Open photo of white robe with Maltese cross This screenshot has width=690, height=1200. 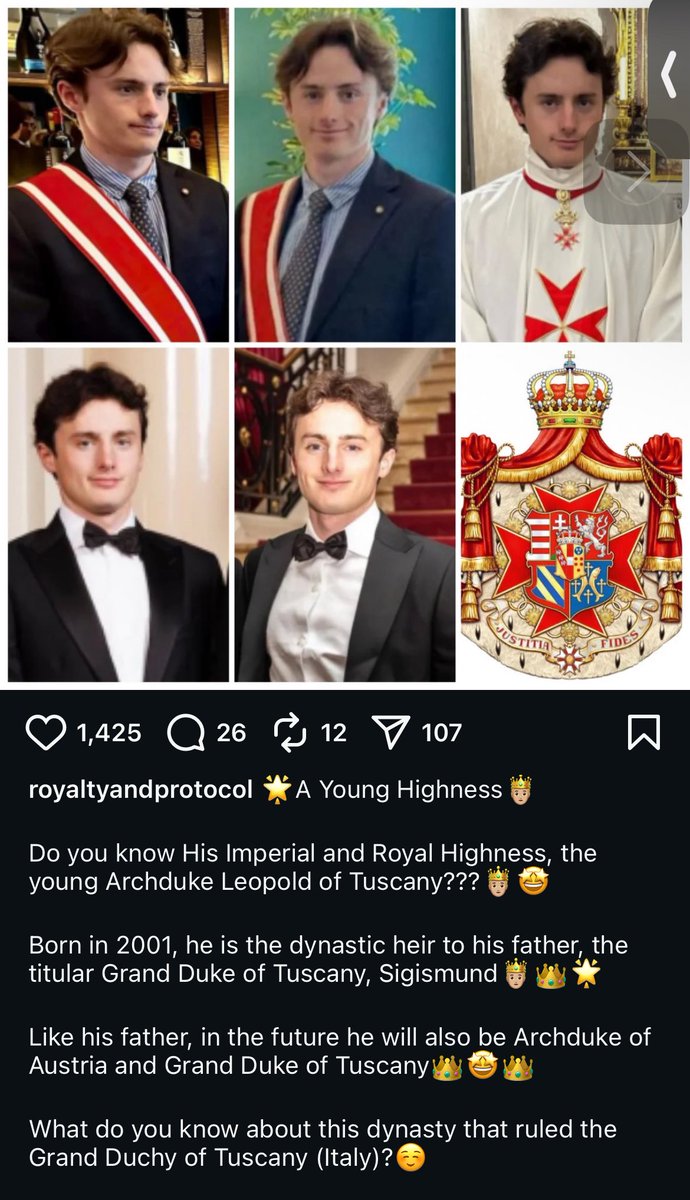pyautogui.click(x=572, y=175)
